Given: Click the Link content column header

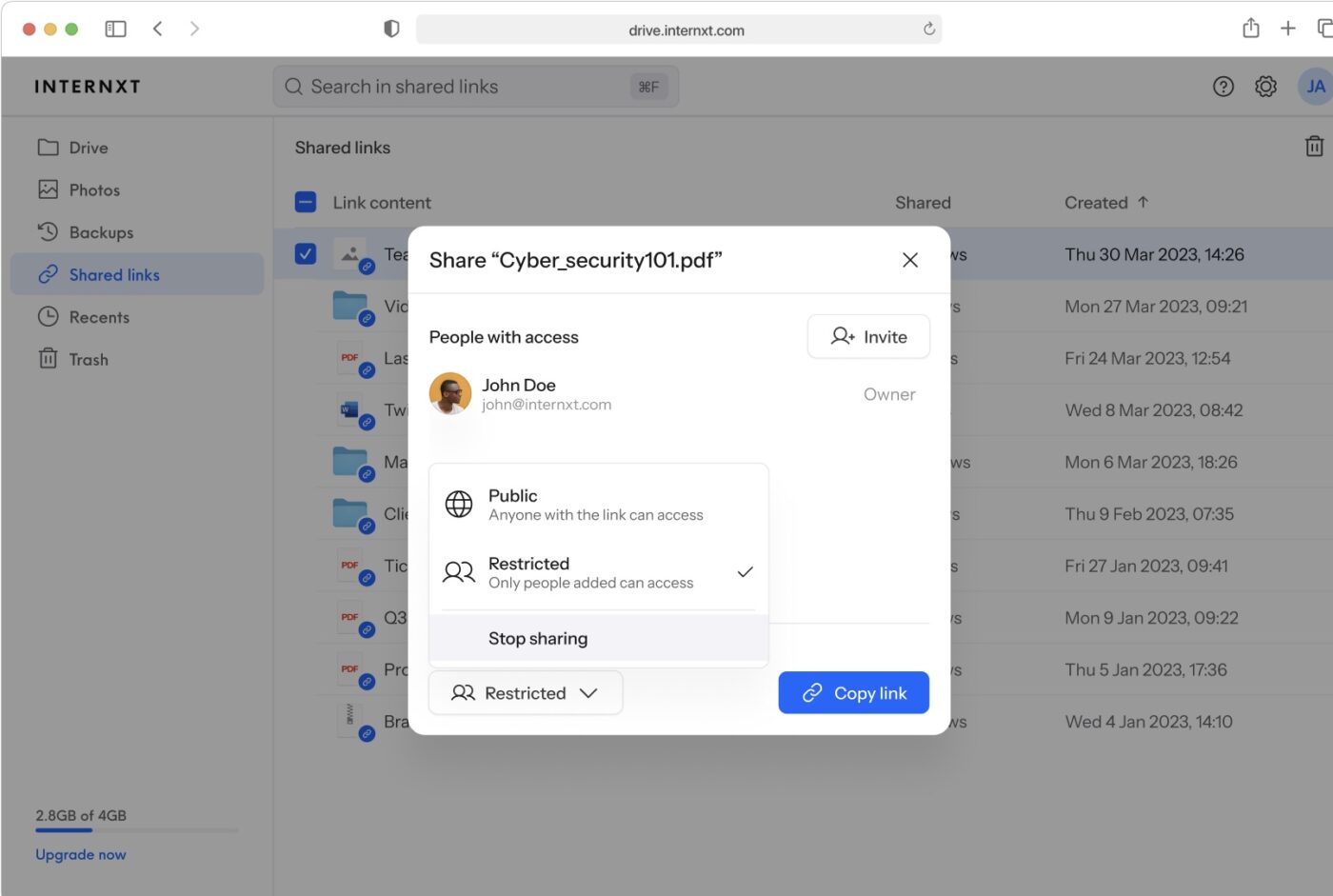Looking at the screenshot, I should point(382,202).
